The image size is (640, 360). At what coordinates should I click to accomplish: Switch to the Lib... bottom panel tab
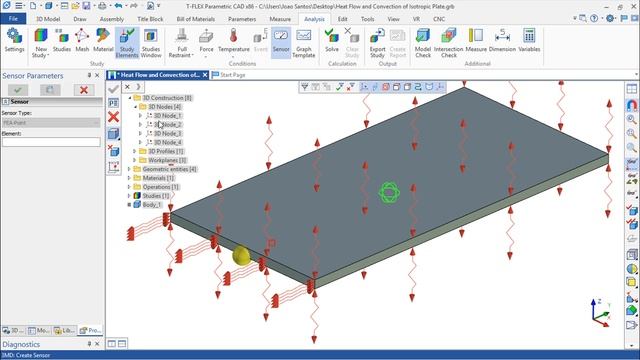tap(65, 330)
